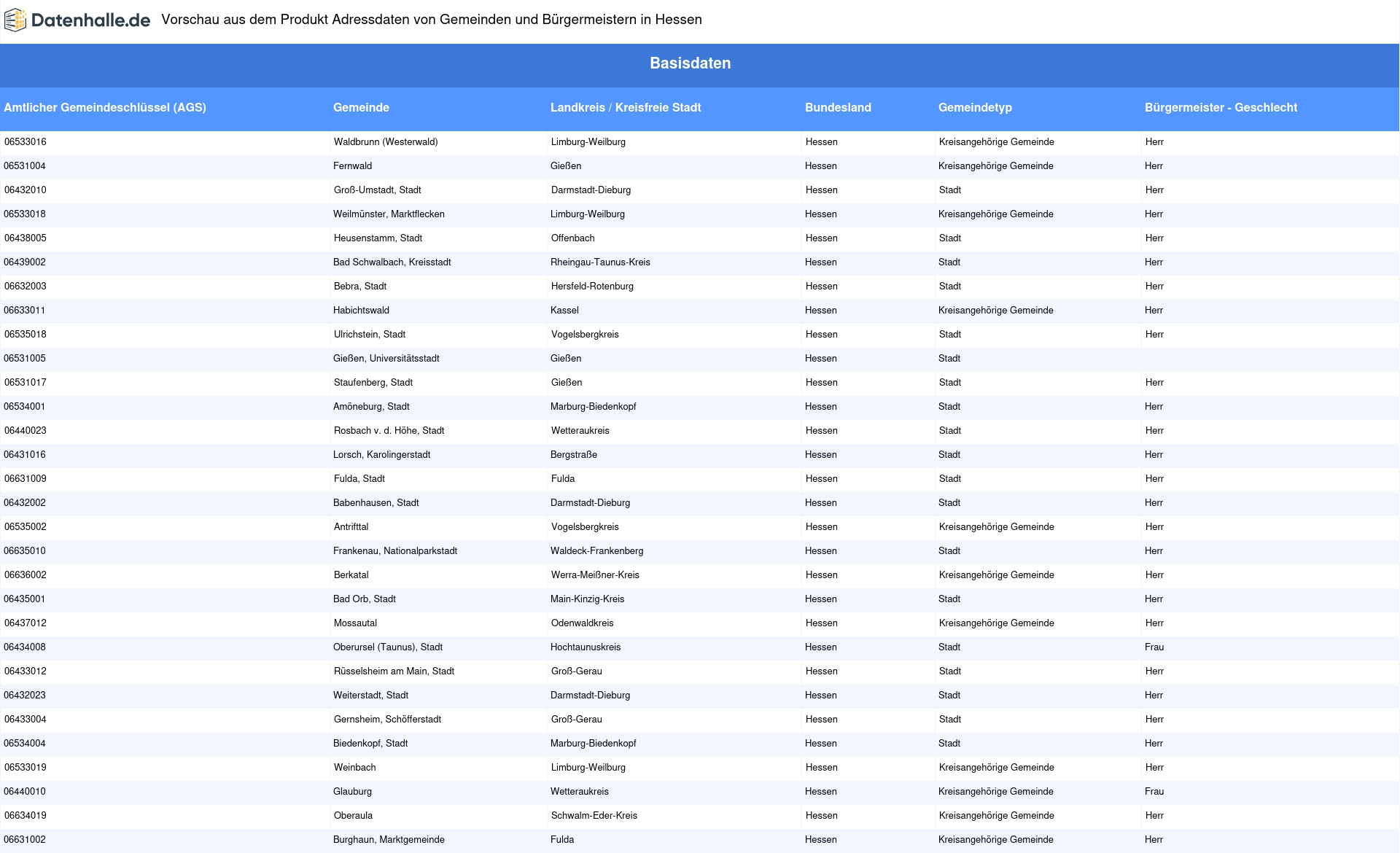Click Herr in Fernwald row
The height and width of the screenshot is (853, 1400).
(x=1154, y=166)
